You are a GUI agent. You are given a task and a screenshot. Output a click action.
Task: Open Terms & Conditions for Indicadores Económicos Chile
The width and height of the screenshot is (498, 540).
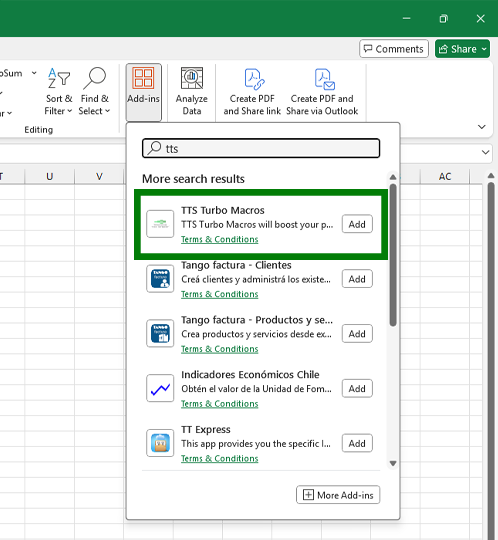click(220, 404)
